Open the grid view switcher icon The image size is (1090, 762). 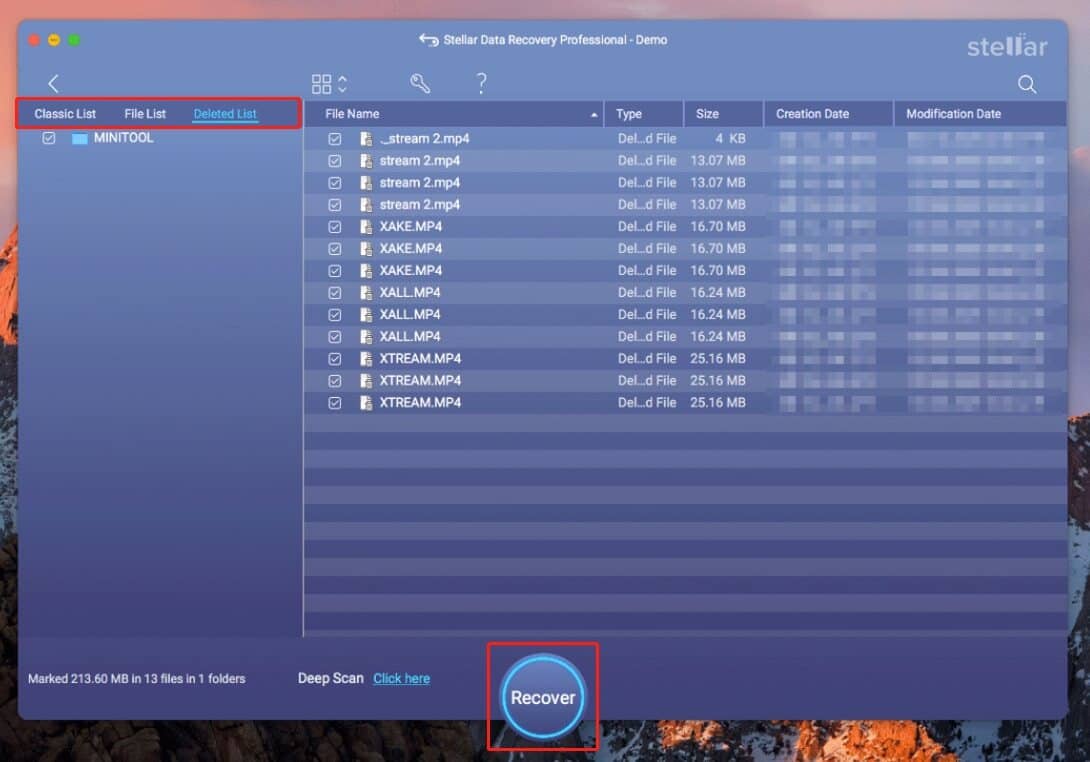321,84
